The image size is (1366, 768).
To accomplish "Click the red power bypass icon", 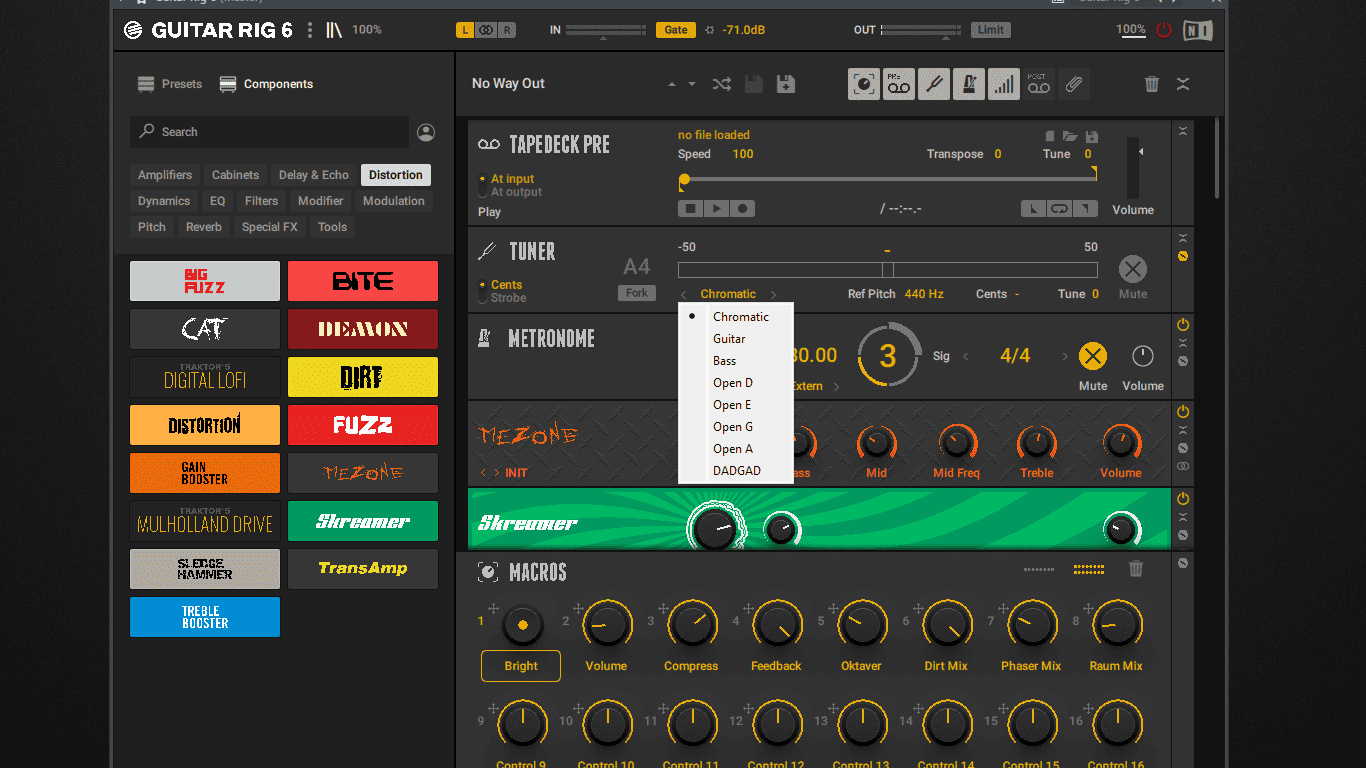I will pos(1163,30).
